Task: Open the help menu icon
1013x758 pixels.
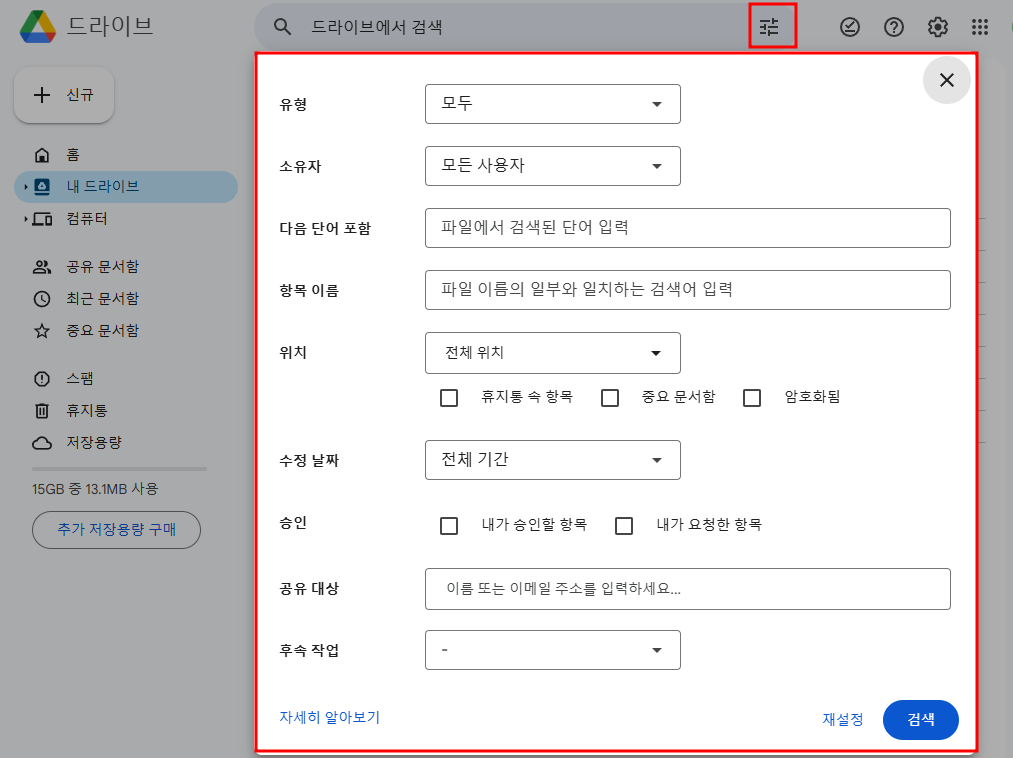Action: point(893,27)
